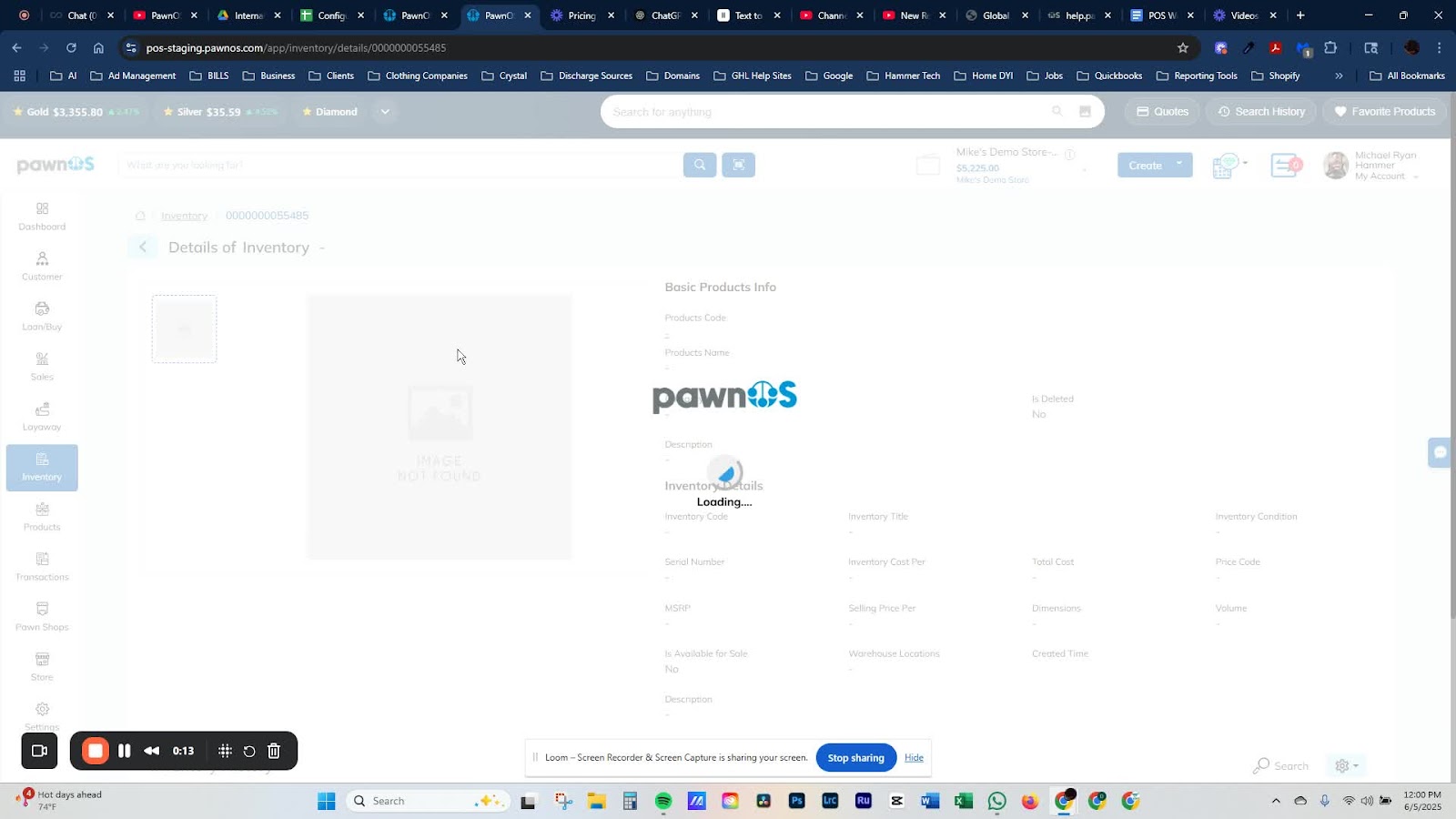Click the Gold price ticker

tap(76, 112)
